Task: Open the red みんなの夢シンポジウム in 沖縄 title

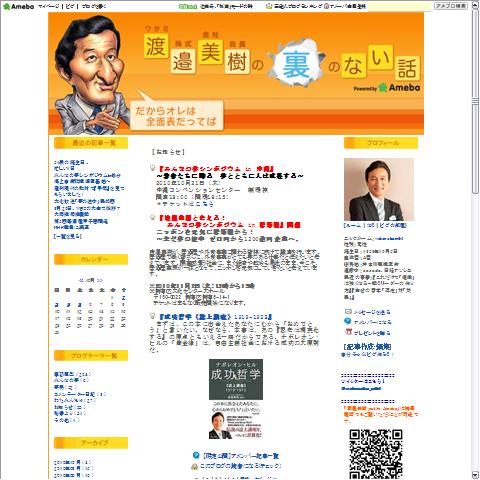Action: (x=216, y=169)
